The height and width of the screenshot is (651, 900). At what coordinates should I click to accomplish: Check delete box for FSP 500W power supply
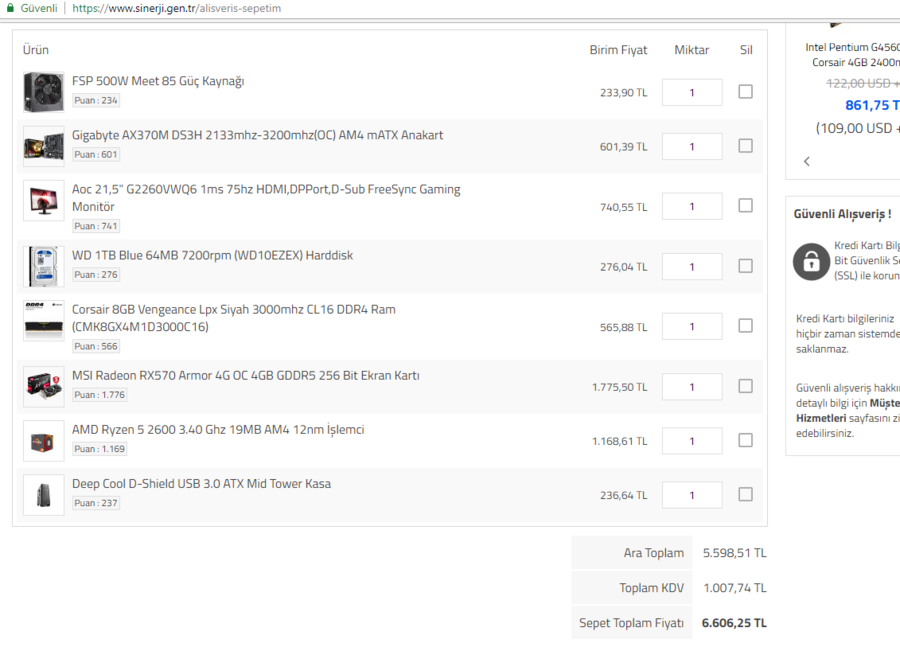click(x=745, y=91)
